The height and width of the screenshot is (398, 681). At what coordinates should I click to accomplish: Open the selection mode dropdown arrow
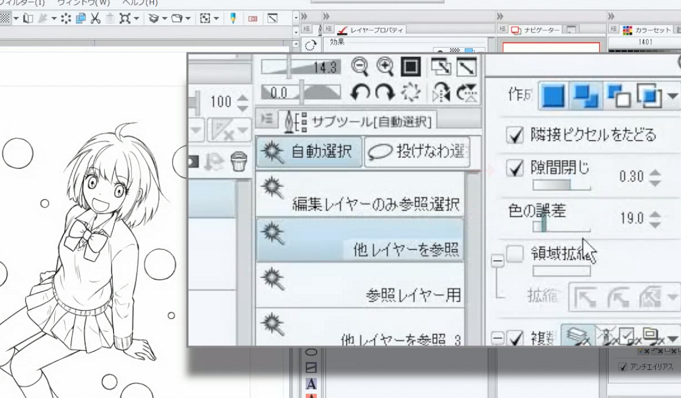click(x=672, y=96)
